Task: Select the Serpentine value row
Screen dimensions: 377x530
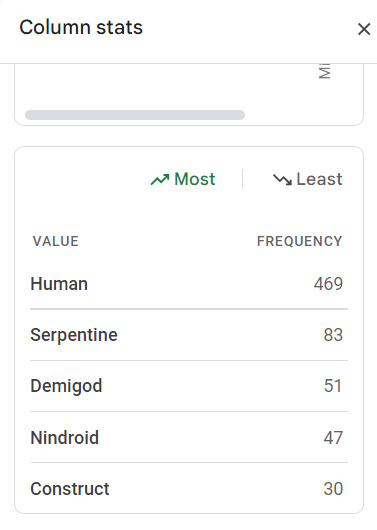Action: 189,335
